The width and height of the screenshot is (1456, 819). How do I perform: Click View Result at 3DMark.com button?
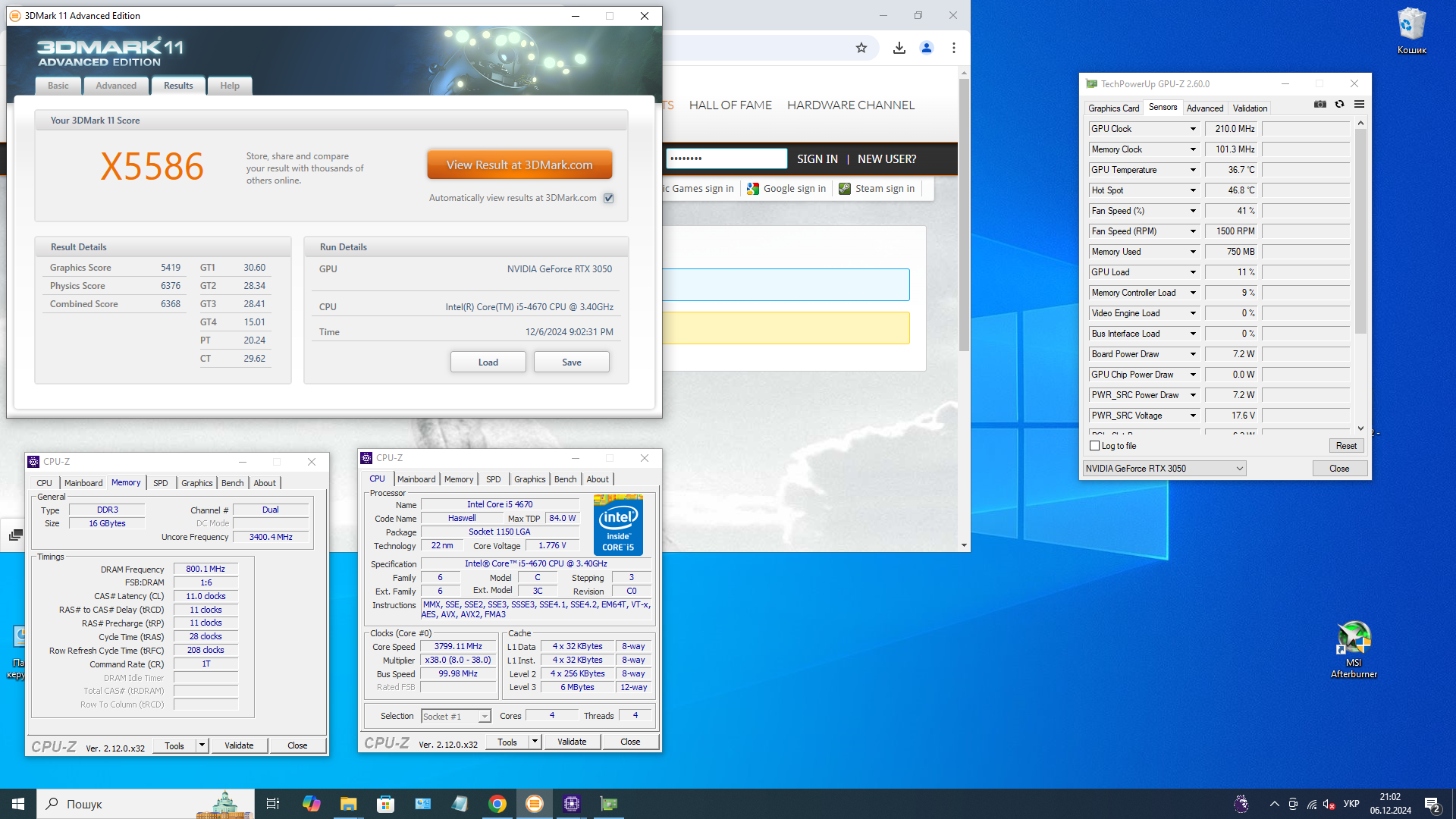tap(519, 165)
